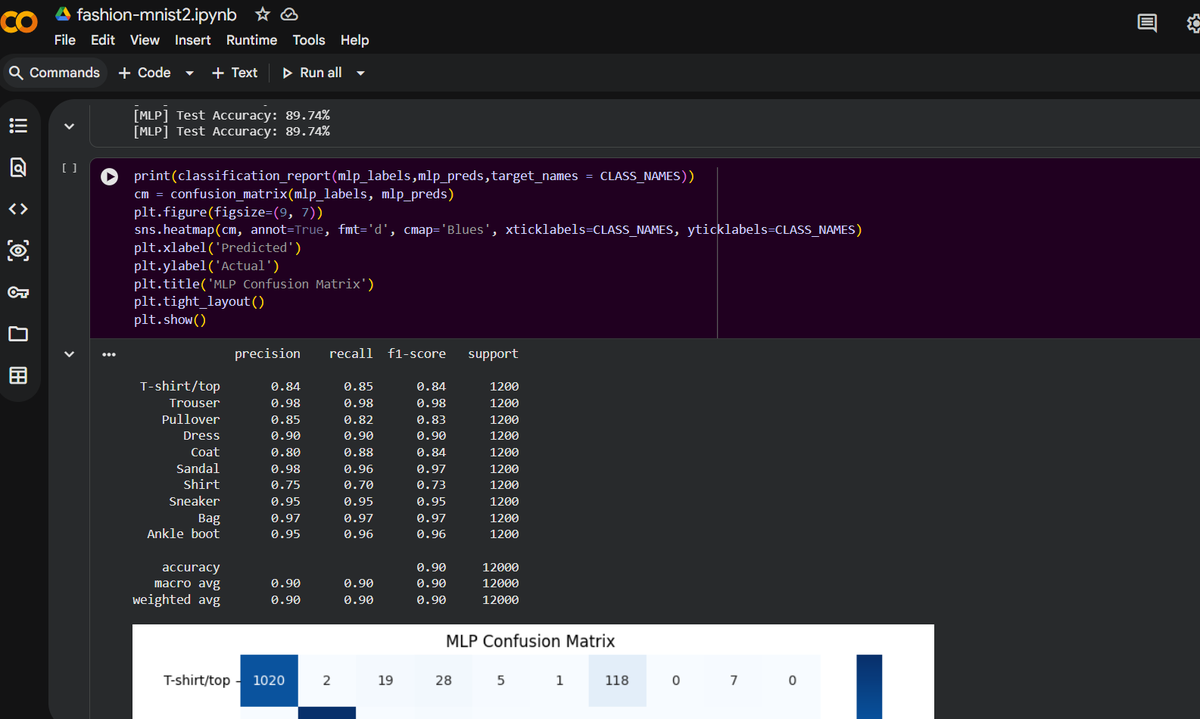Click the Bag row label
The width and height of the screenshot is (1200, 719).
click(x=209, y=518)
